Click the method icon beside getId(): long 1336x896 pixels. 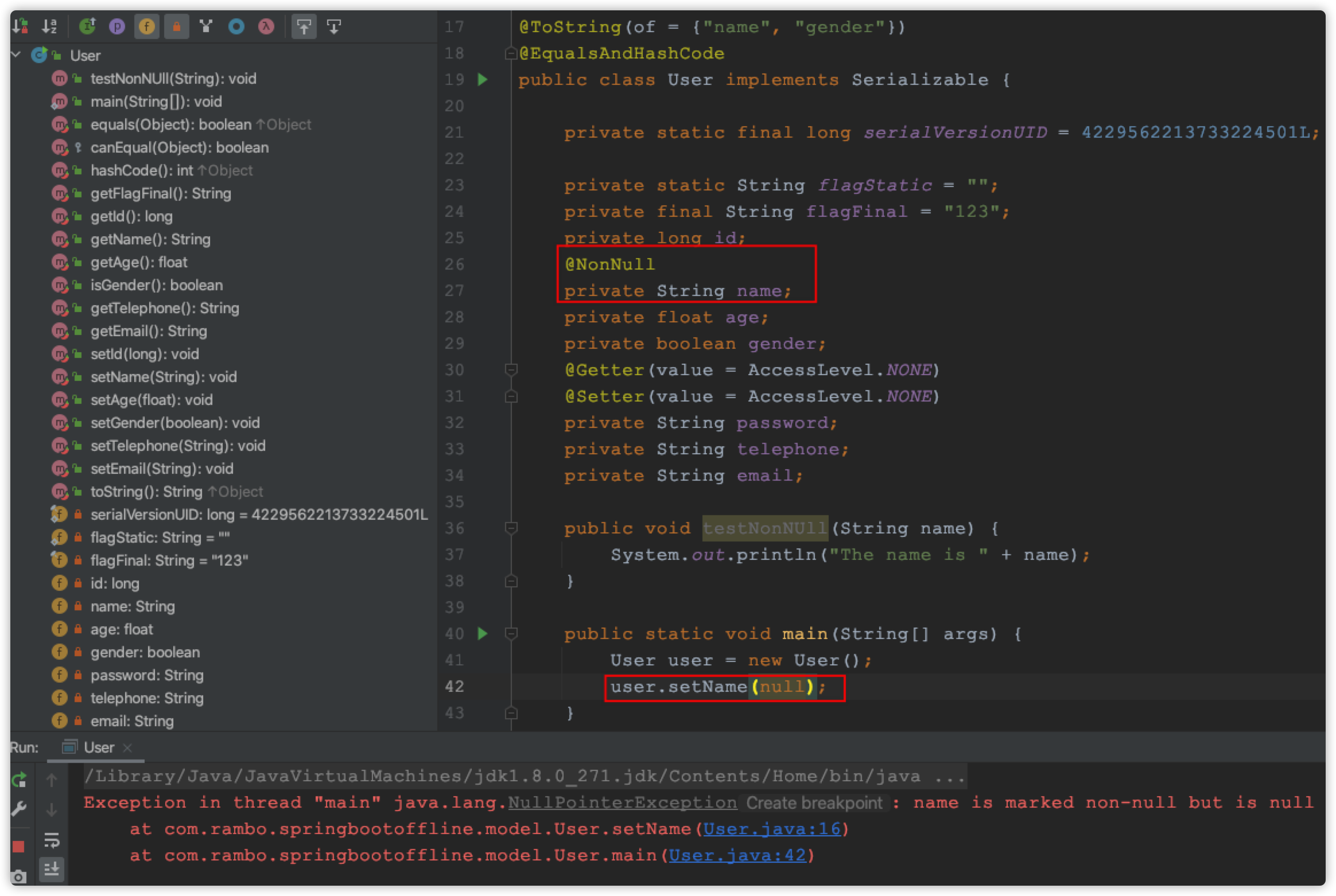tap(60, 216)
